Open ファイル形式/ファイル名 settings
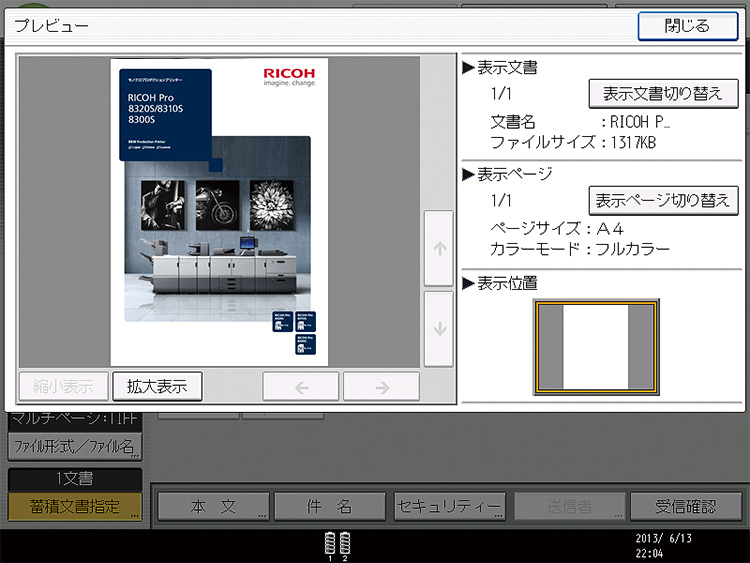This screenshot has width=750, height=563. pos(75,446)
